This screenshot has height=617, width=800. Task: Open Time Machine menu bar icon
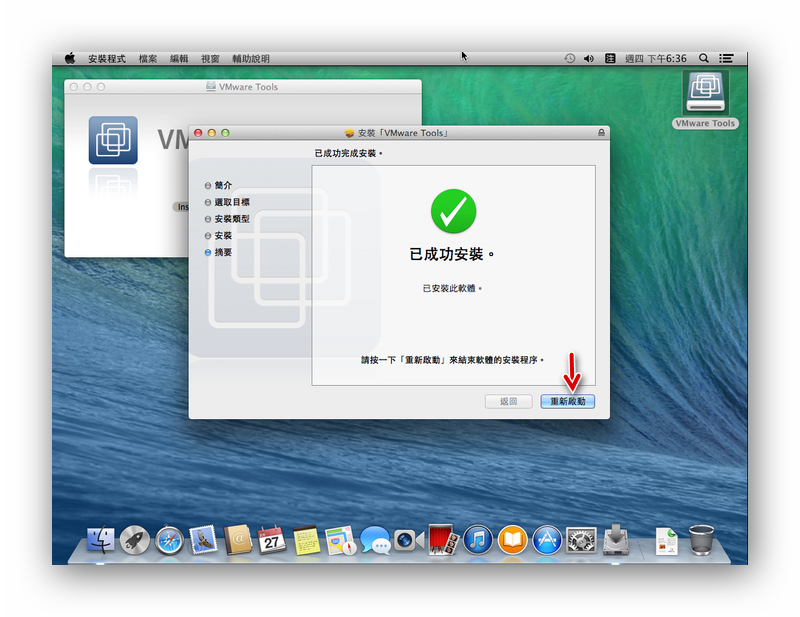570,58
